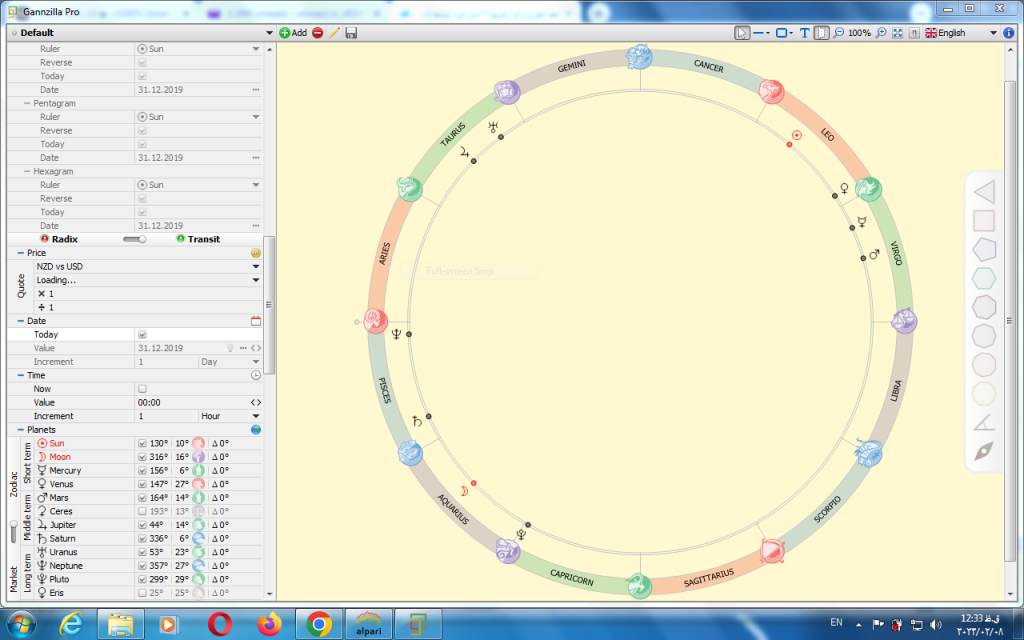
Task: Click the Time value stepper arrows
Action: click(256, 403)
